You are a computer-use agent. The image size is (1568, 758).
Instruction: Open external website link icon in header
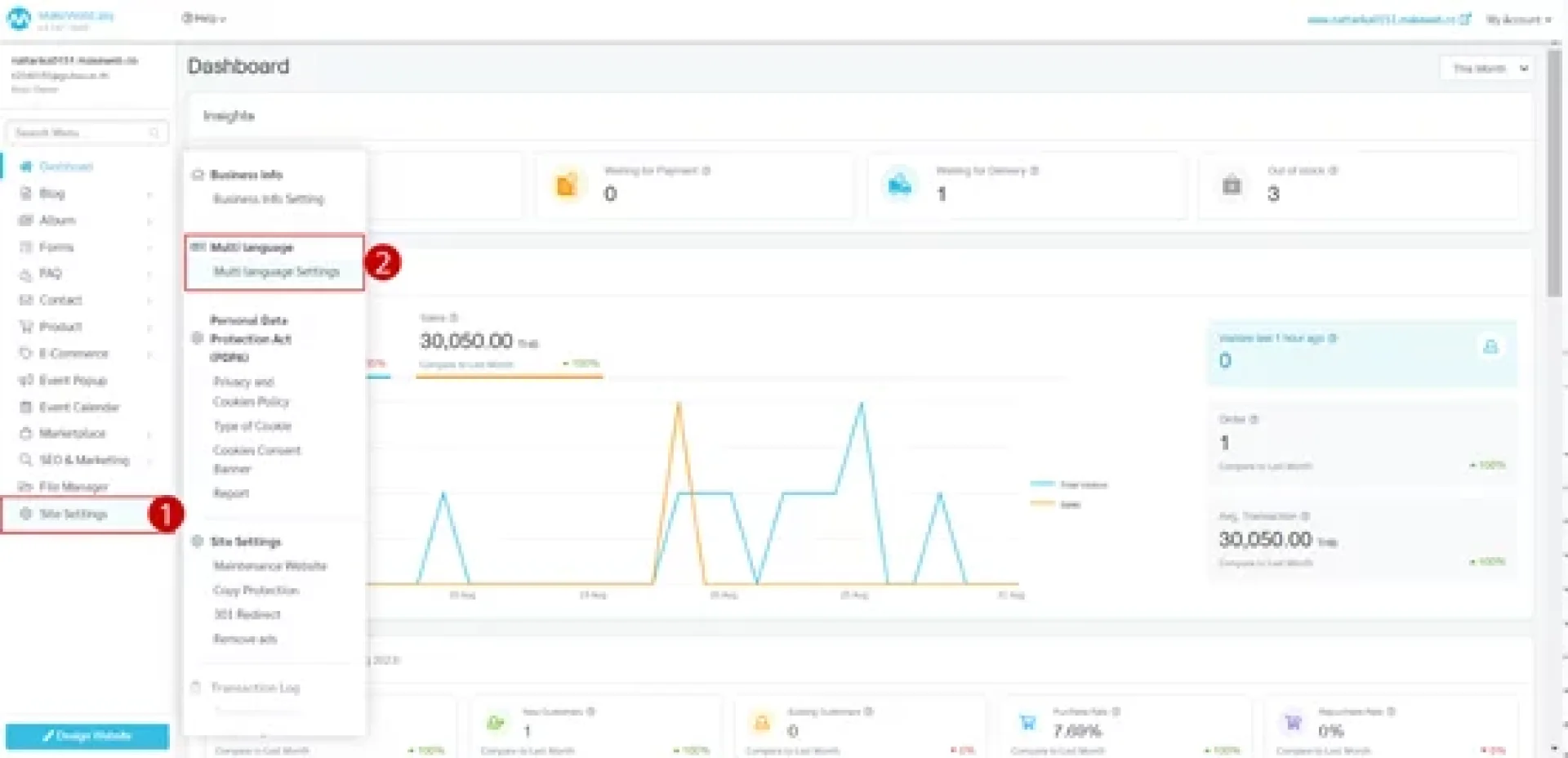pyautogui.click(x=1465, y=19)
